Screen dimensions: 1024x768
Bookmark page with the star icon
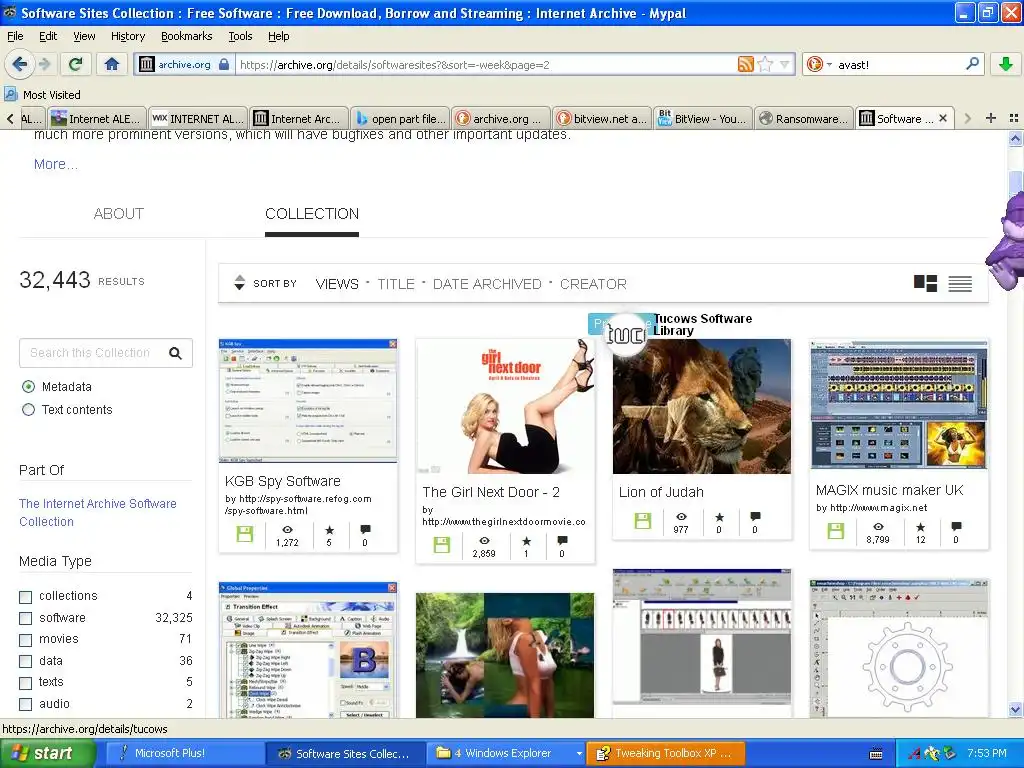pos(765,64)
